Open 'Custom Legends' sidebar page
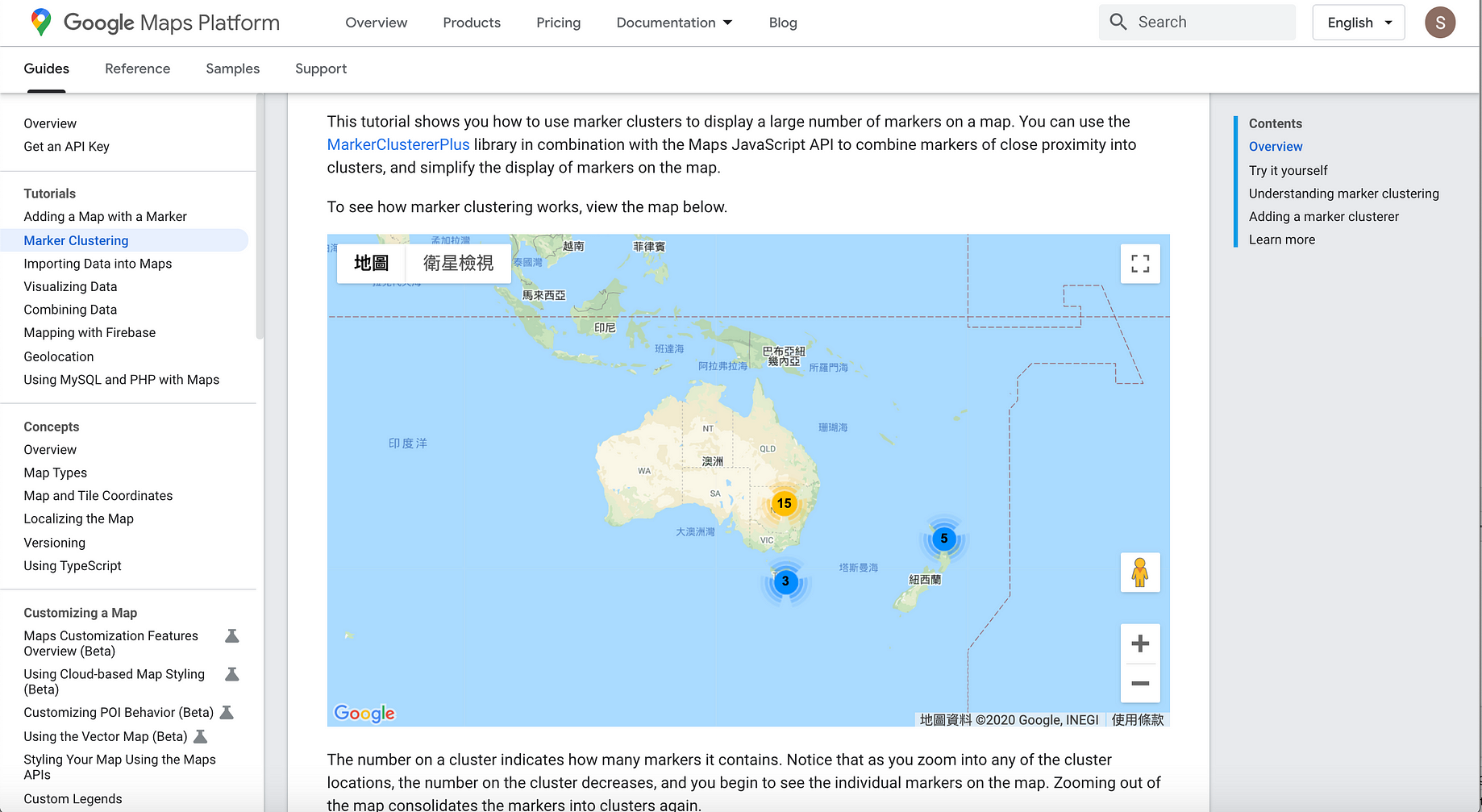The height and width of the screenshot is (812, 1482). 73,799
